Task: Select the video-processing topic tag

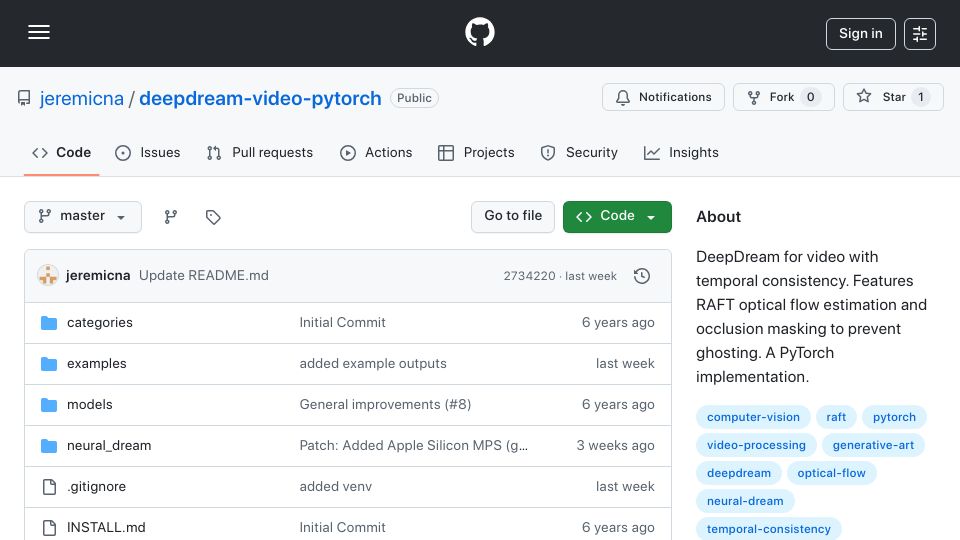Action: point(756,445)
